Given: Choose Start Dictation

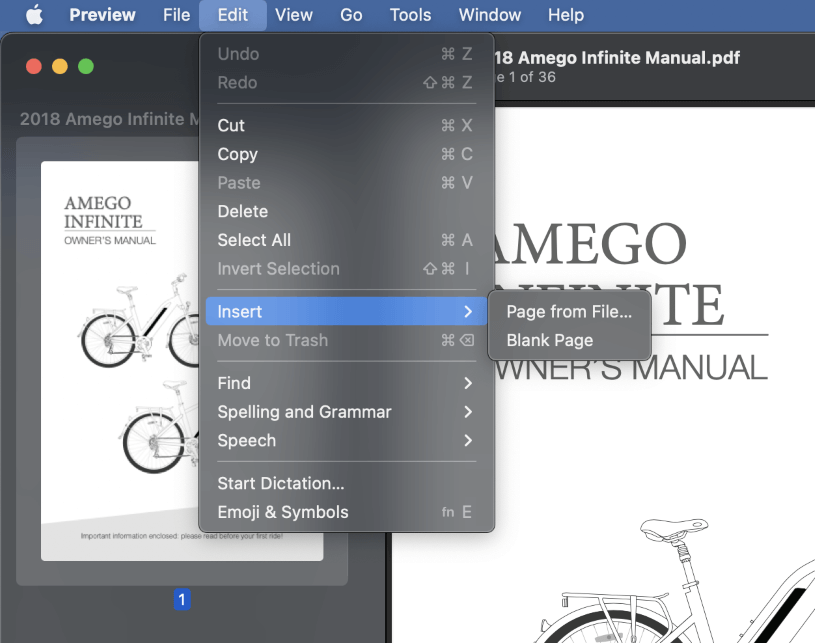Looking at the screenshot, I should coord(346,483).
